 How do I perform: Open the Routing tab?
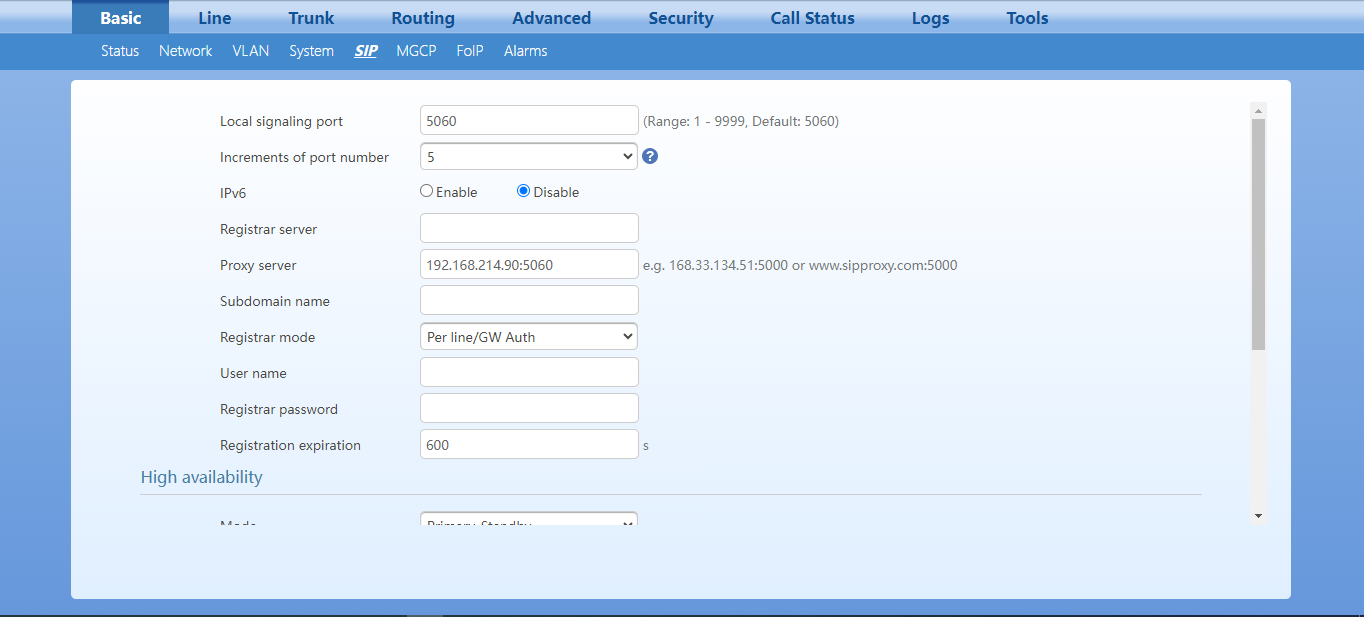coord(422,18)
